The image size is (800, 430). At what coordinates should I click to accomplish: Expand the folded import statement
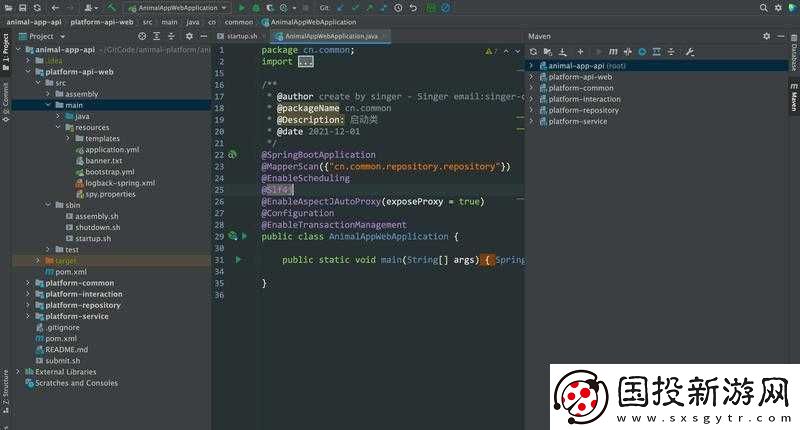(304, 61)
